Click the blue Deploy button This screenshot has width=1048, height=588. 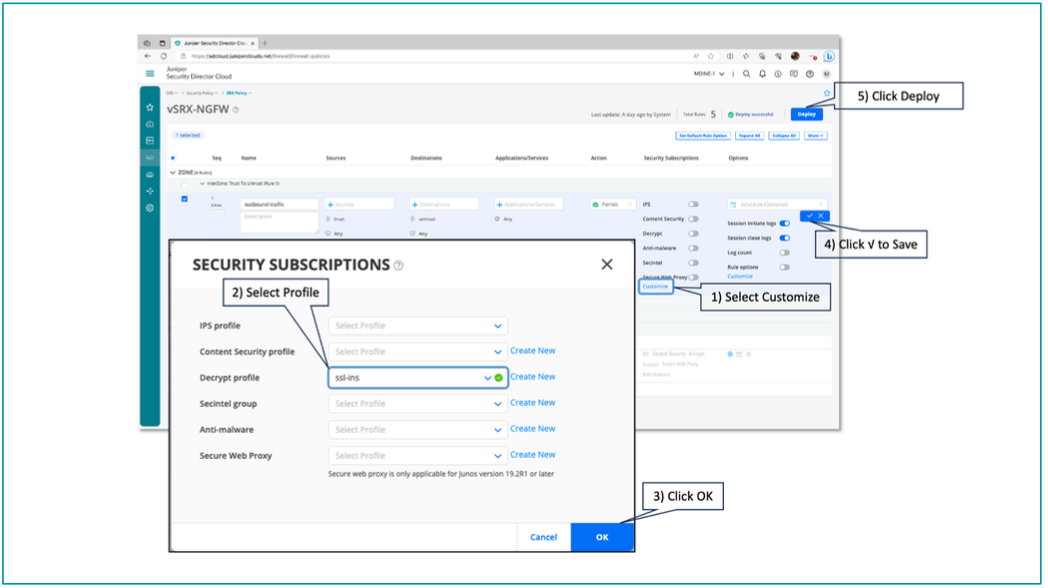click(806, 114)
